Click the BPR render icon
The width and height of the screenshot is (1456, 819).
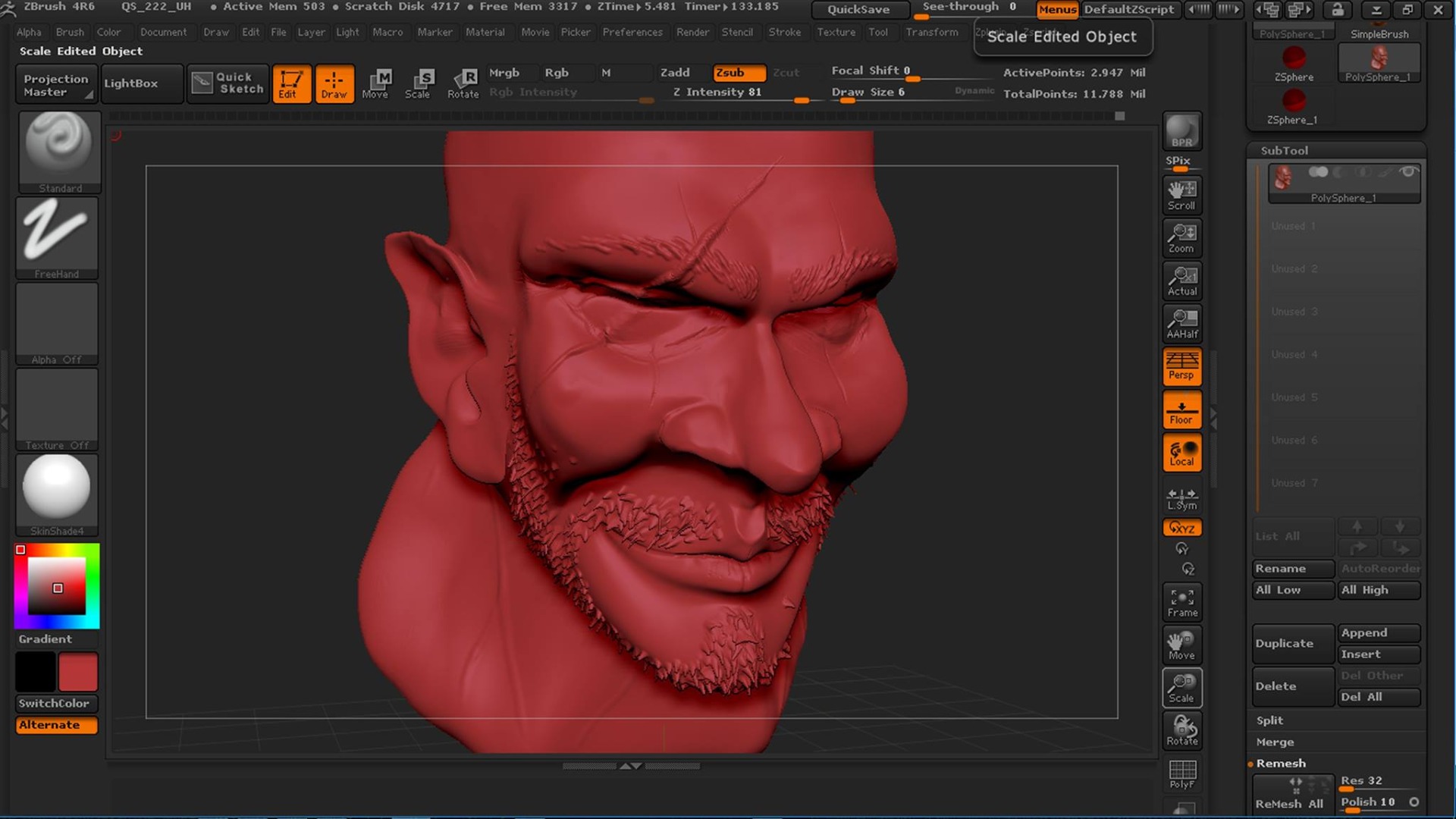tap(1181, 131)
